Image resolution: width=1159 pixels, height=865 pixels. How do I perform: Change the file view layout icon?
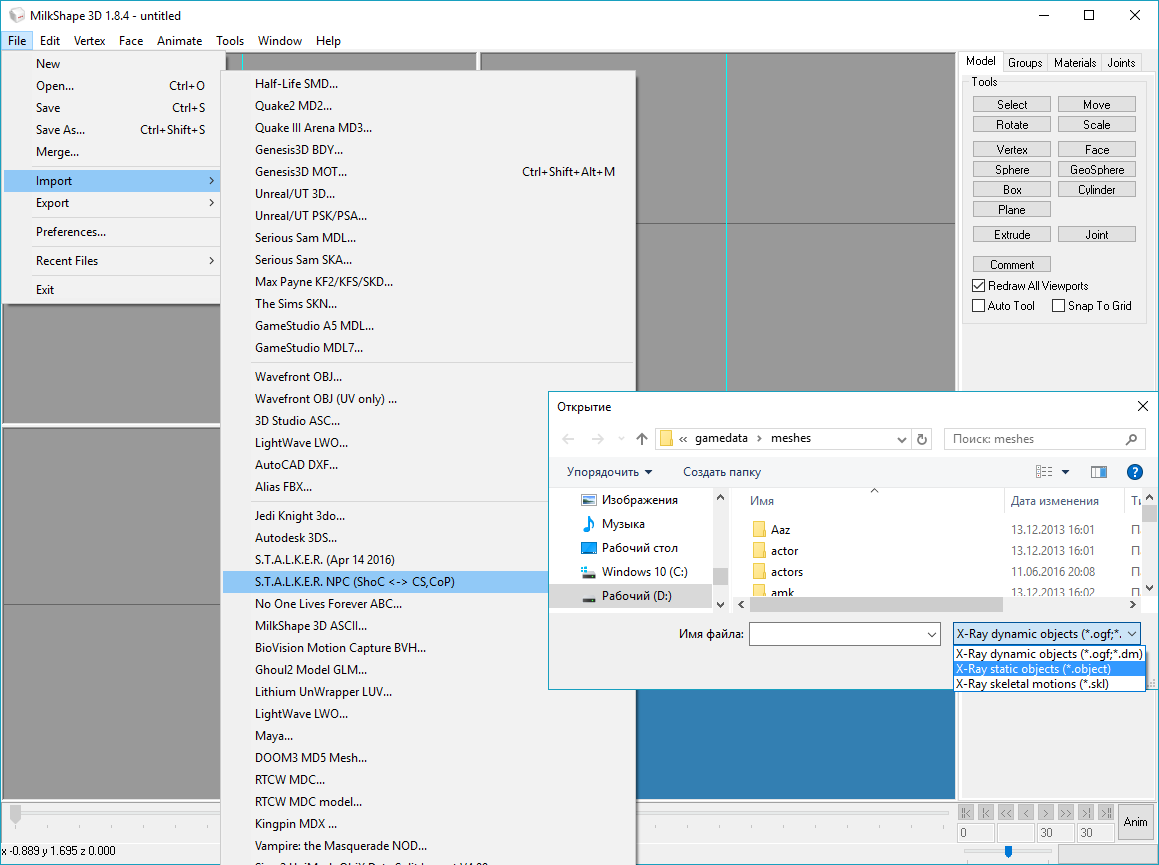coord(1044,472)
